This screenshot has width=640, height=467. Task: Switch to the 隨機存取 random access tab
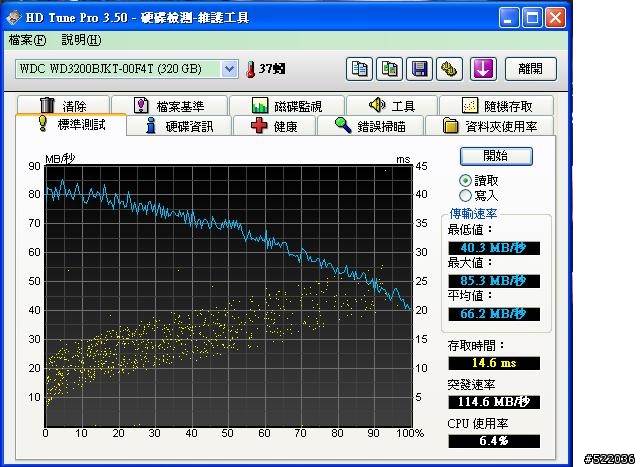[x=496, y=105]
